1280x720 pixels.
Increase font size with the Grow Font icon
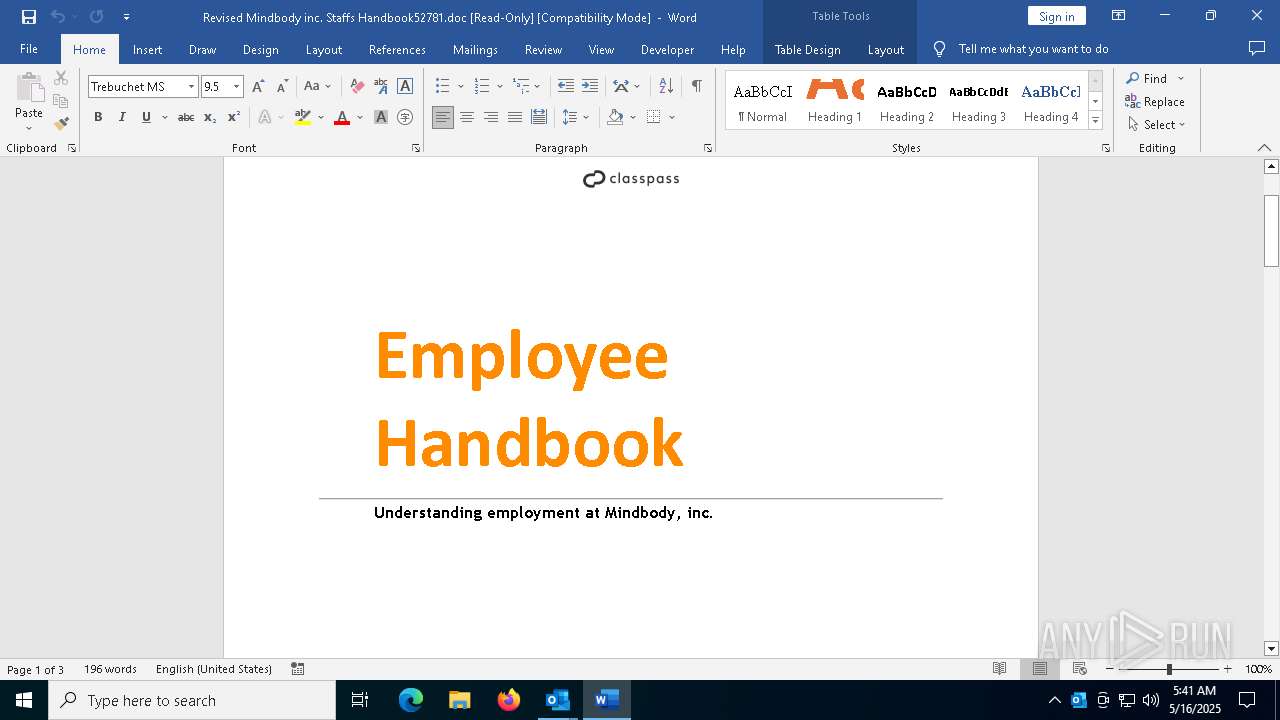[259, 86]
